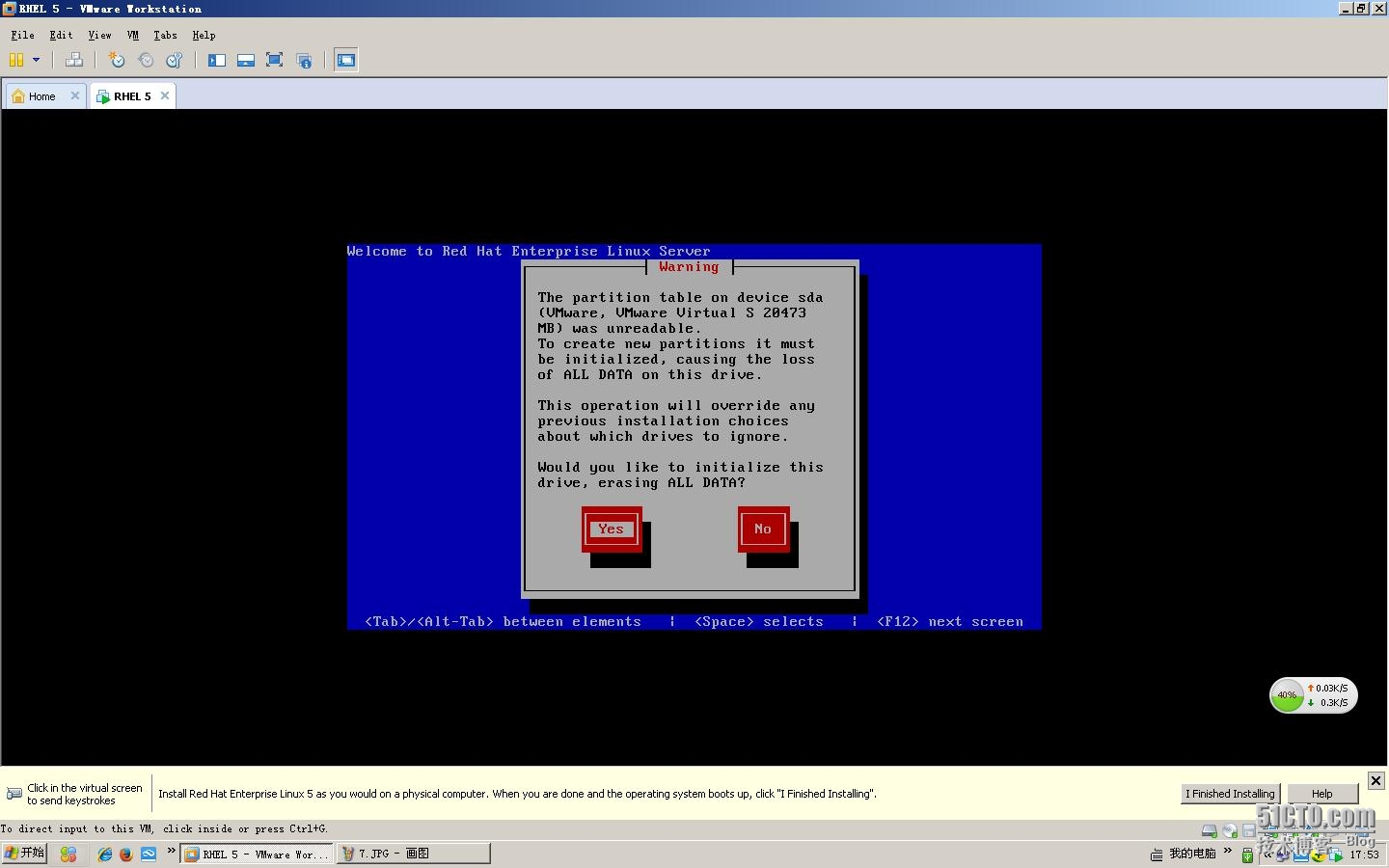Click the CD/DVD device status icon
The height and width of the screenshot is (868, 1389).
click(1230, 830)
